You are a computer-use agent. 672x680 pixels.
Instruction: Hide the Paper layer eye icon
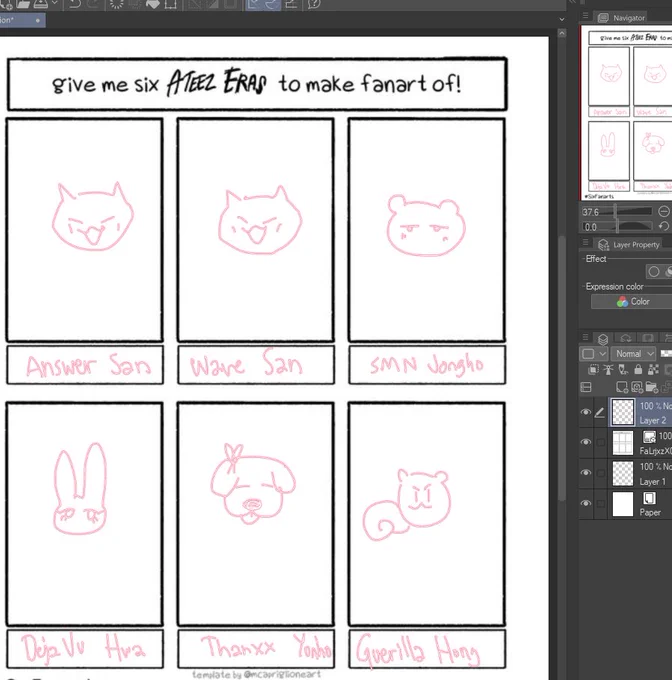tap(586, 503)
